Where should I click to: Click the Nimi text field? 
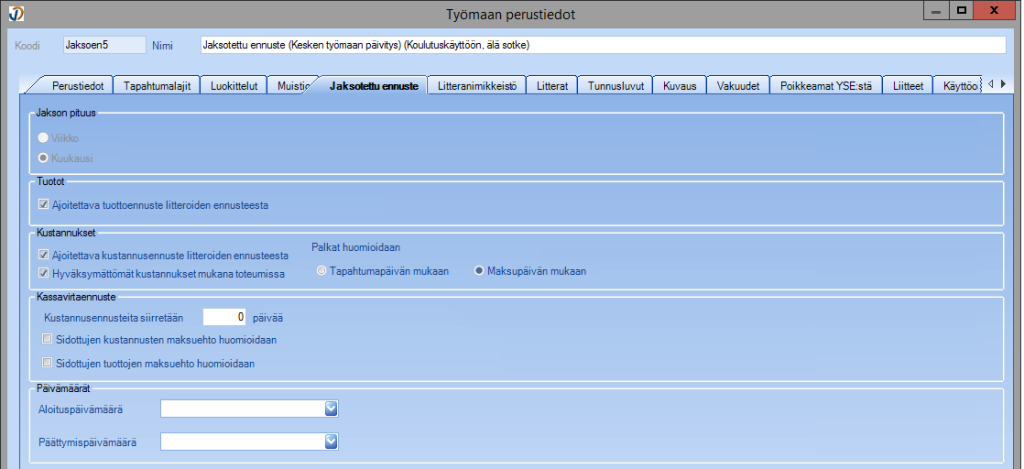tap(602, 45)
